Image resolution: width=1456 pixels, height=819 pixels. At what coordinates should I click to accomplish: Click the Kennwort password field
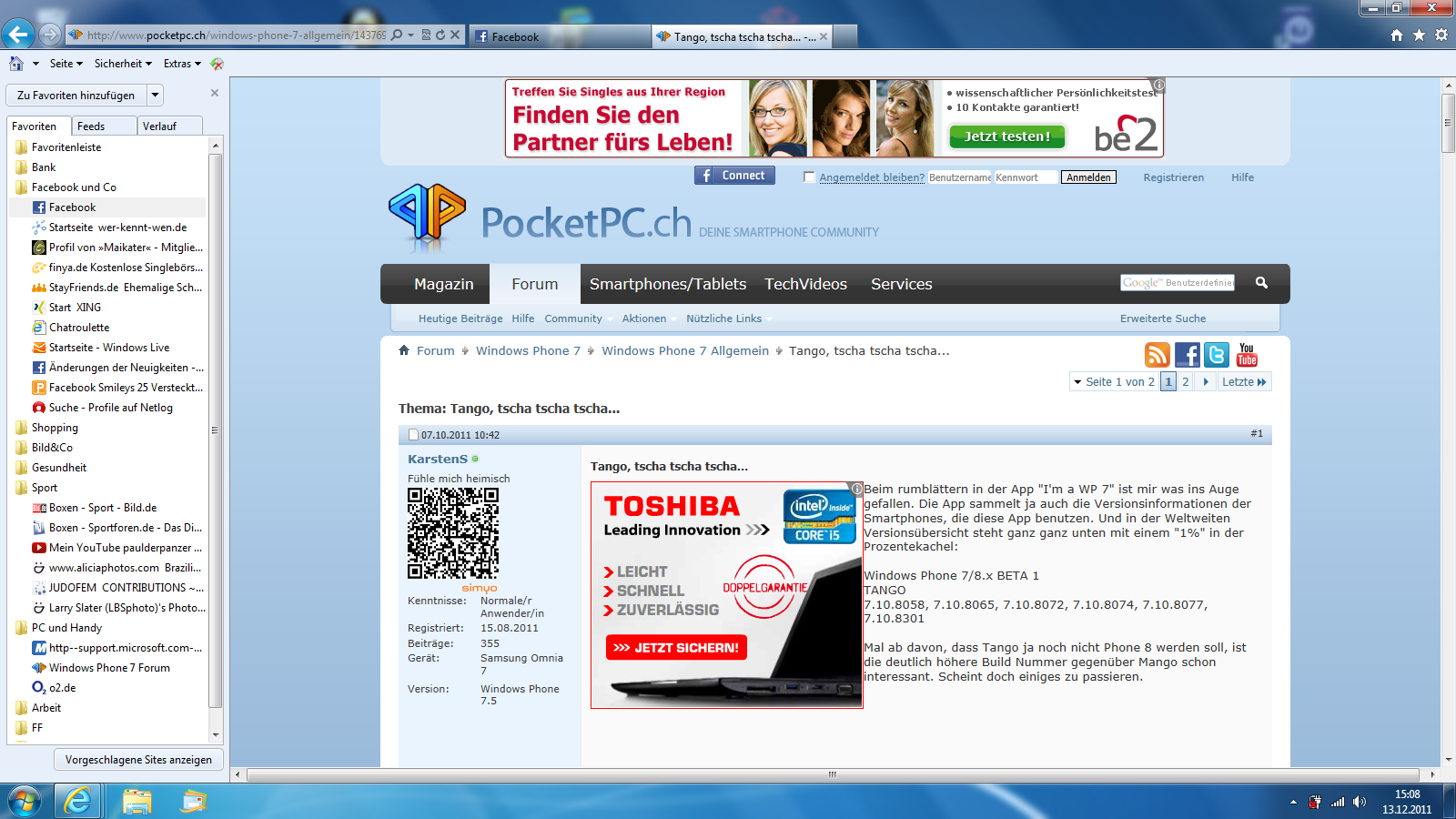coord(1026,177)
